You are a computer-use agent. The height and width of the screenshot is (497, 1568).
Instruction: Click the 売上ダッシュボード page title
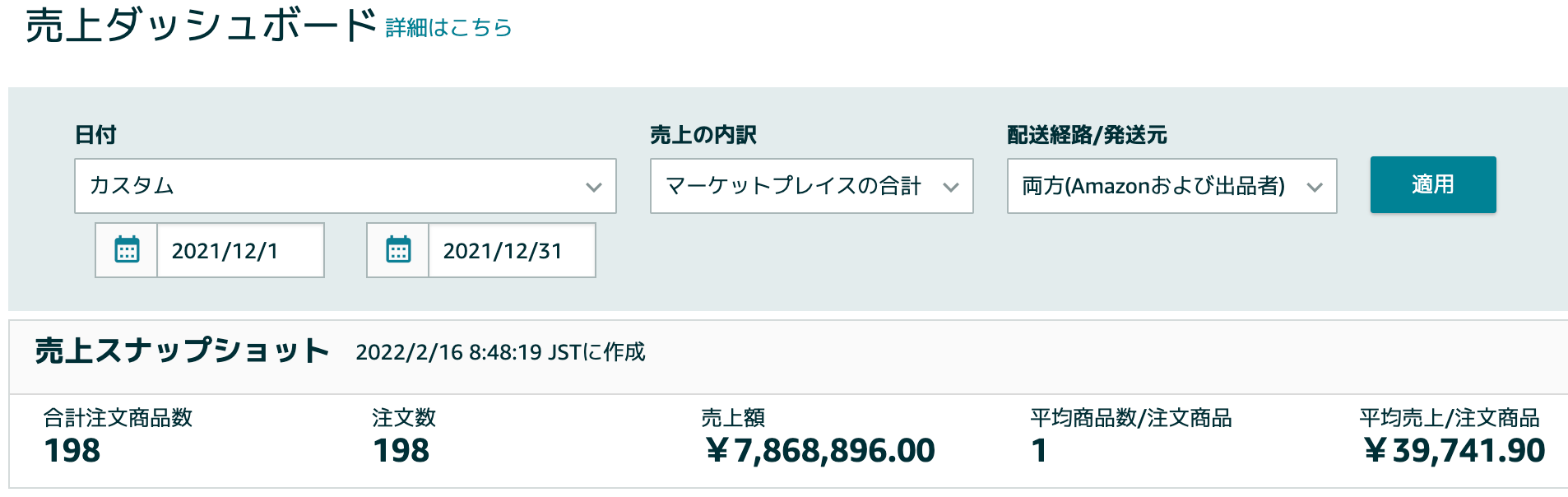(x=201, y=26)
